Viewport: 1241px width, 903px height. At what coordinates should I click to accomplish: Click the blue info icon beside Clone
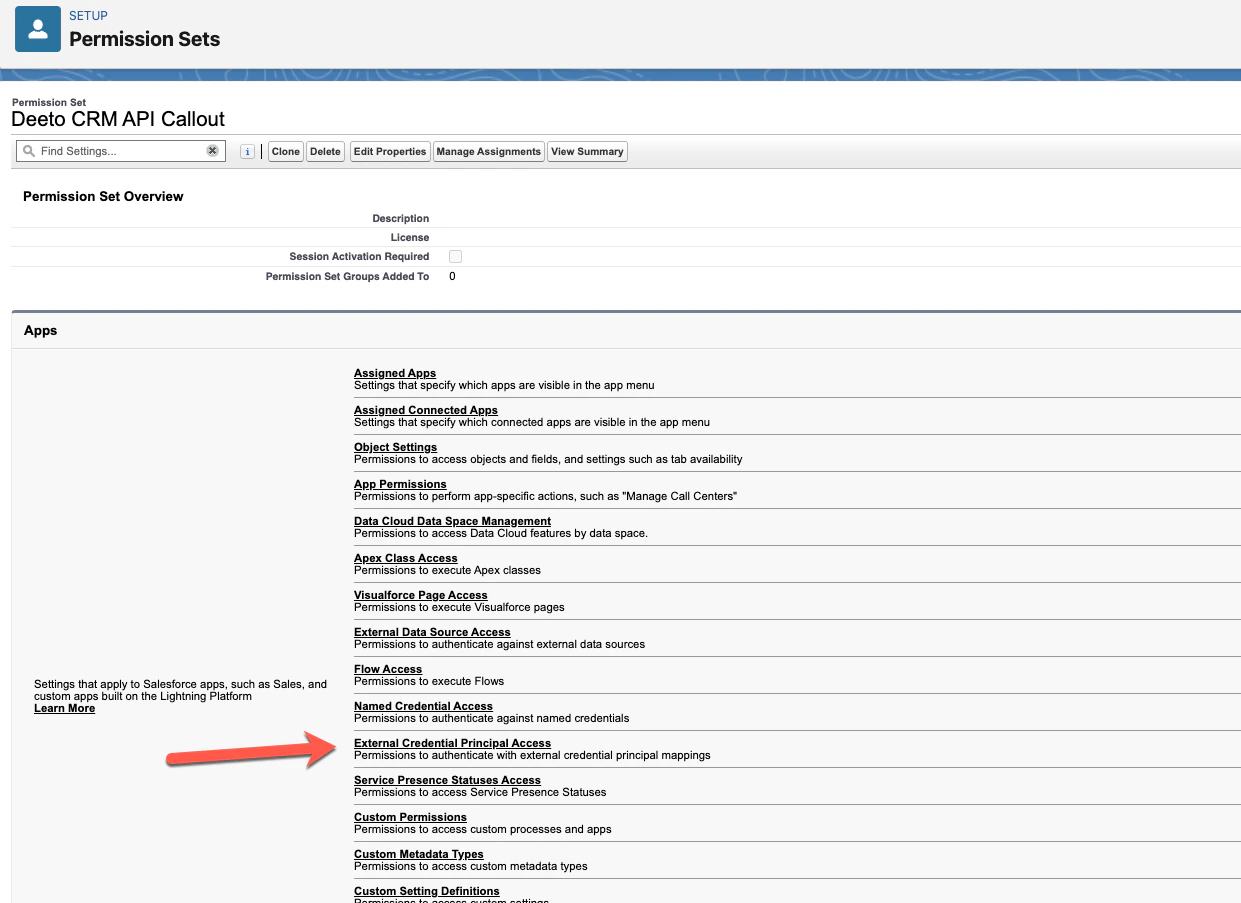[247, 152]
